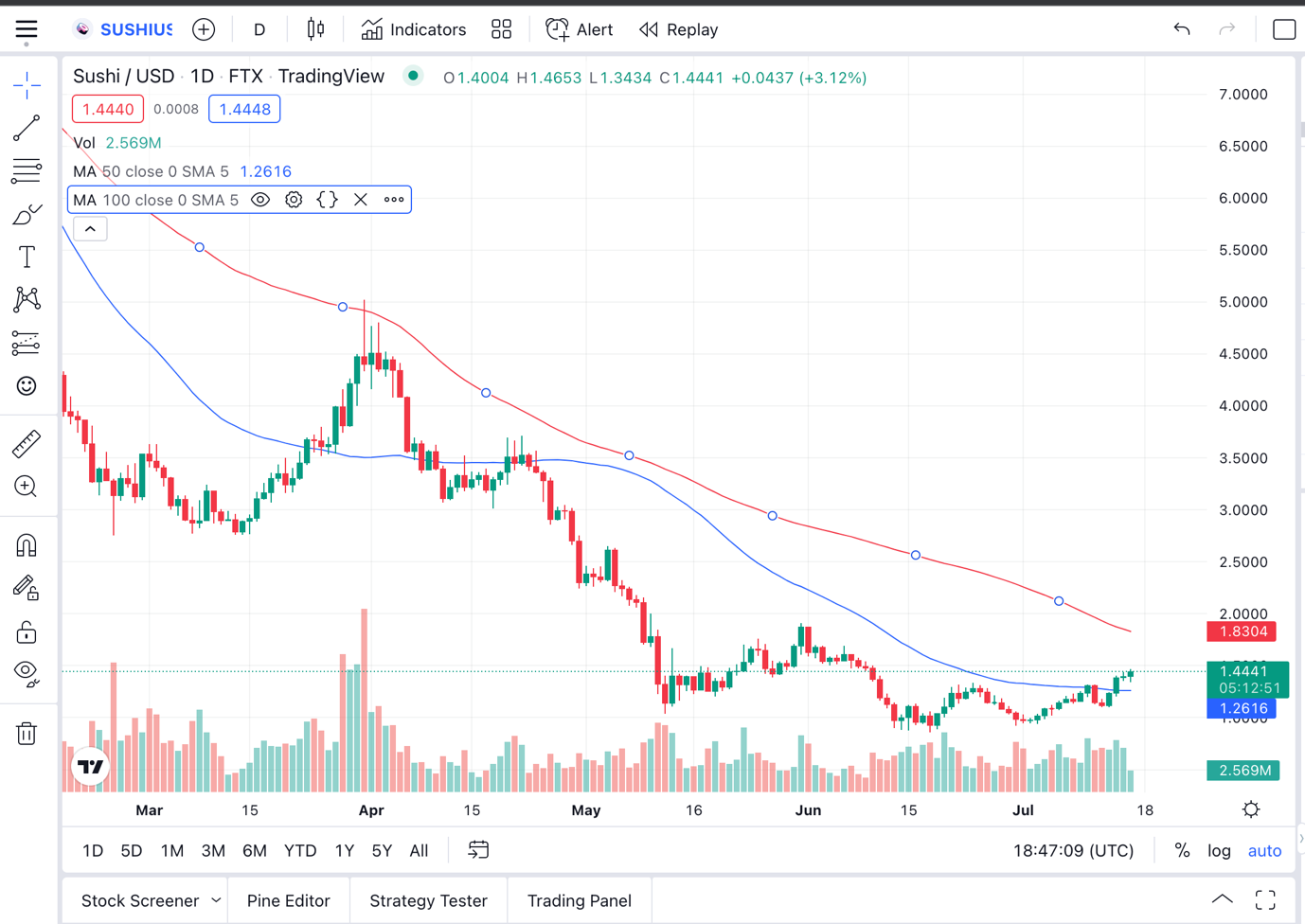Show All time range

click(419, 851)
